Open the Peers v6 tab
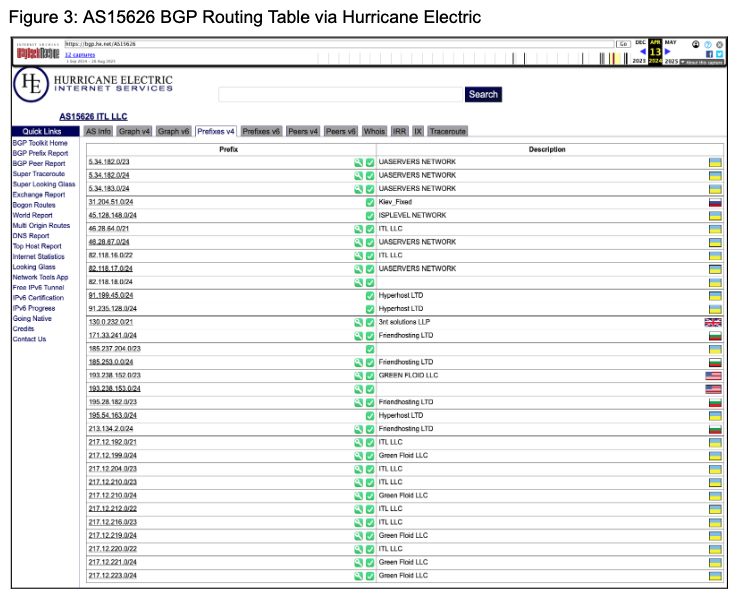This screenshot has width=739, height=597. (x=341, y=131)
